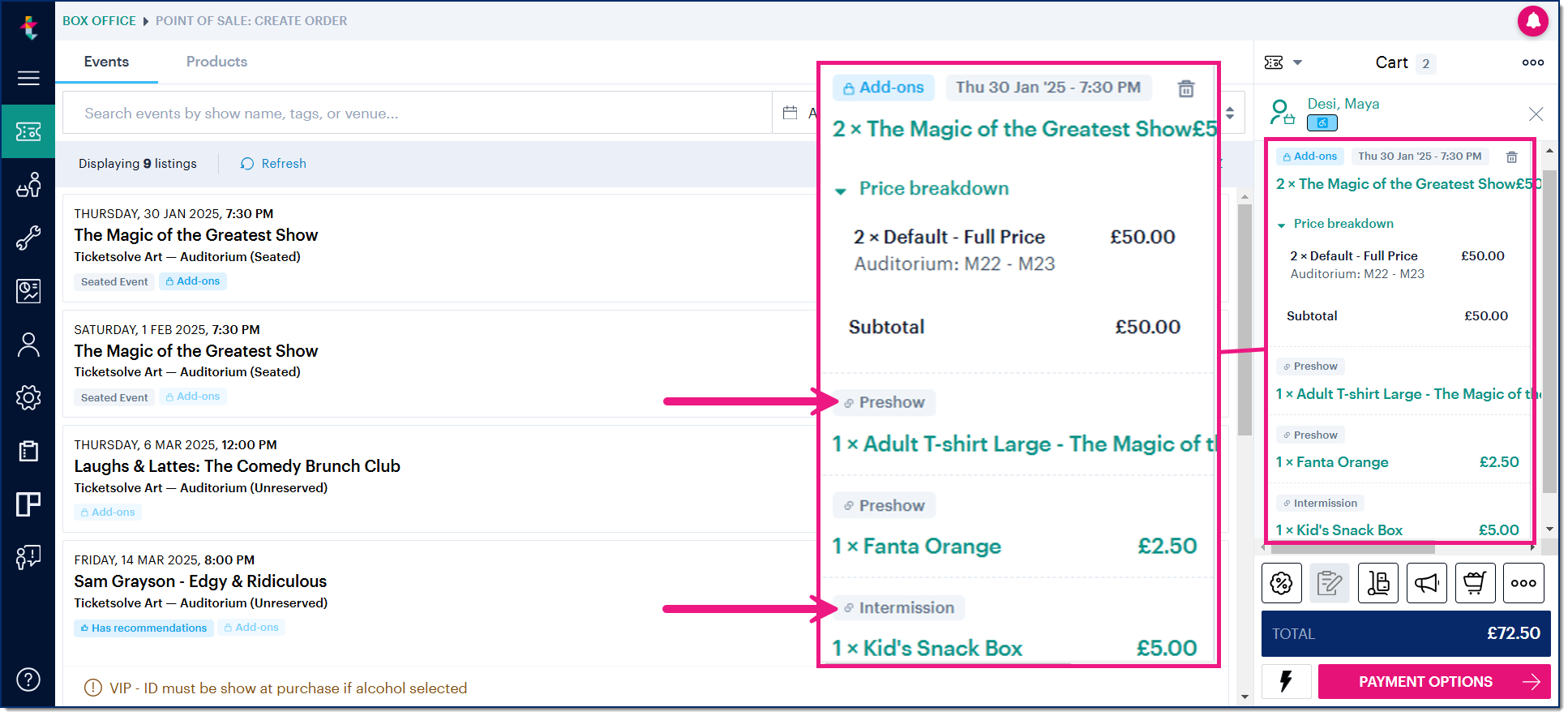Open the settings gear sidebar icon
Image resolution: width=1568 pixels, height=716 pixels.
click(28, 397)
